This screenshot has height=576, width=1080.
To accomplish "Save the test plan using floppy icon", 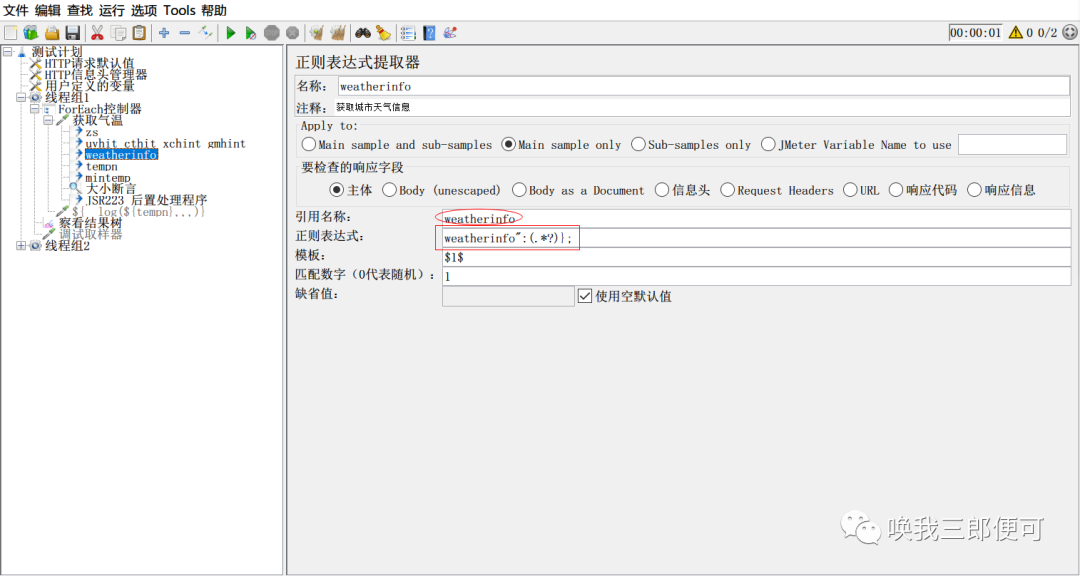I will pos(72,32).
